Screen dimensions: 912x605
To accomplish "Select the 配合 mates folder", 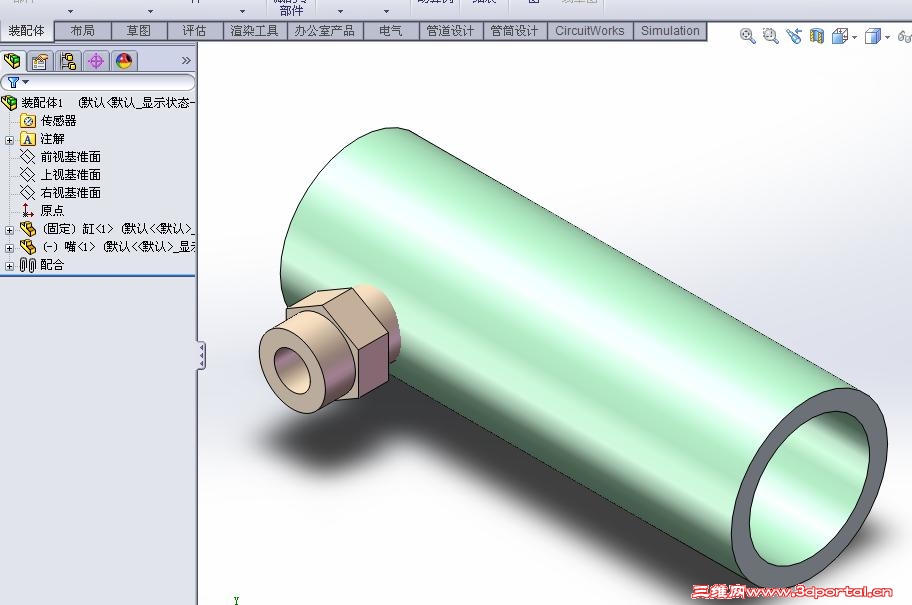I will point(52,265).
